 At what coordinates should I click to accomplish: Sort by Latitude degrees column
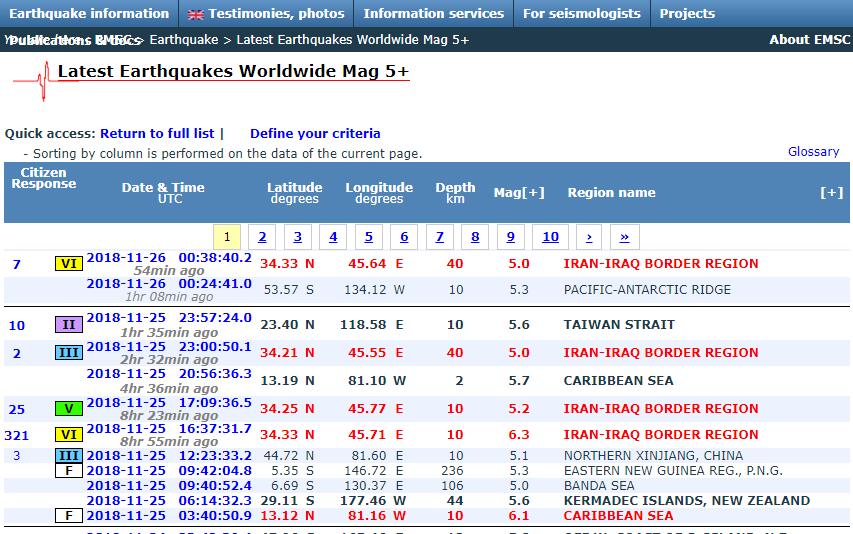click(x=294, y=193)
